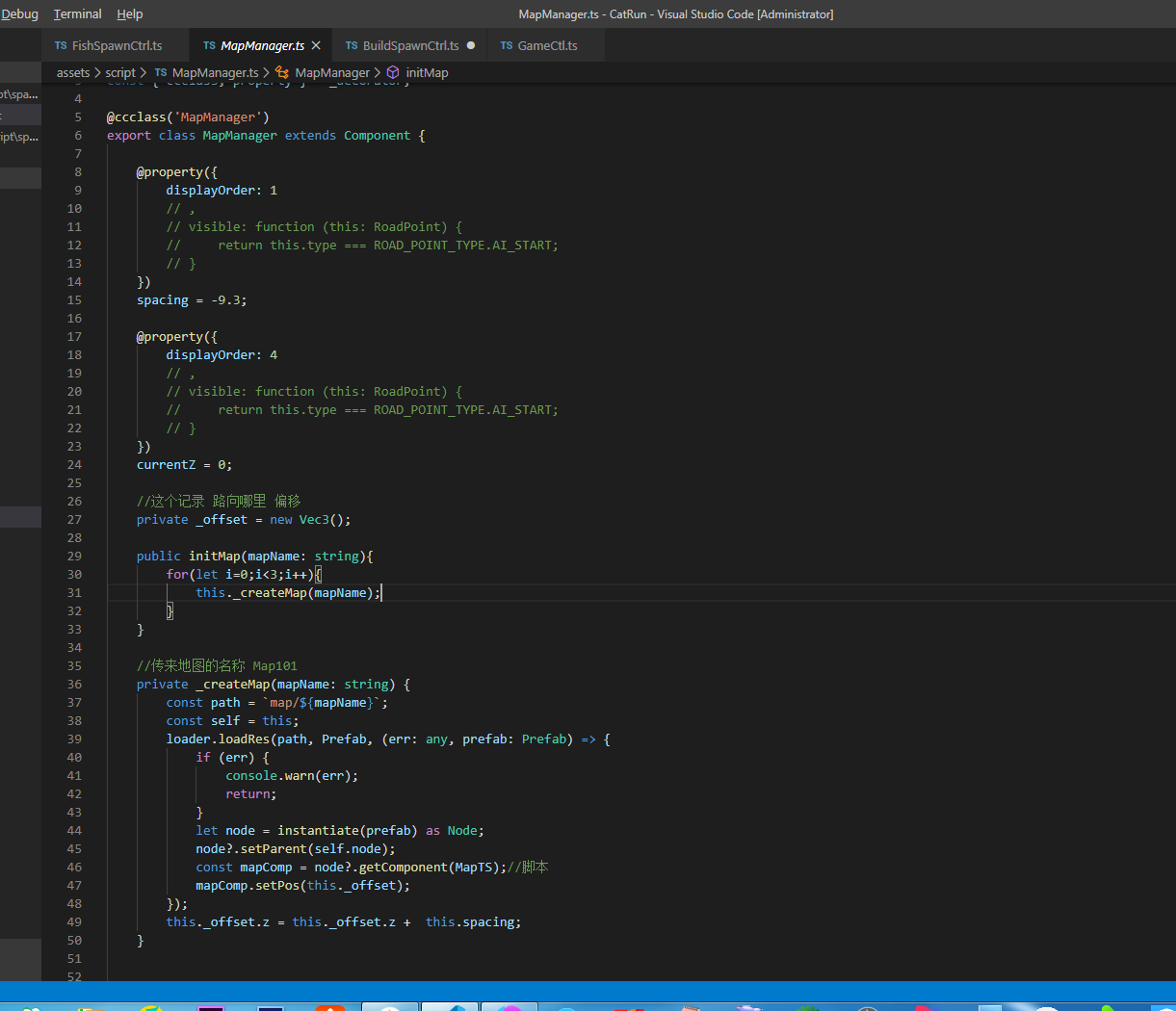Expand the assets breadcrumb folder

pos(73,73)
